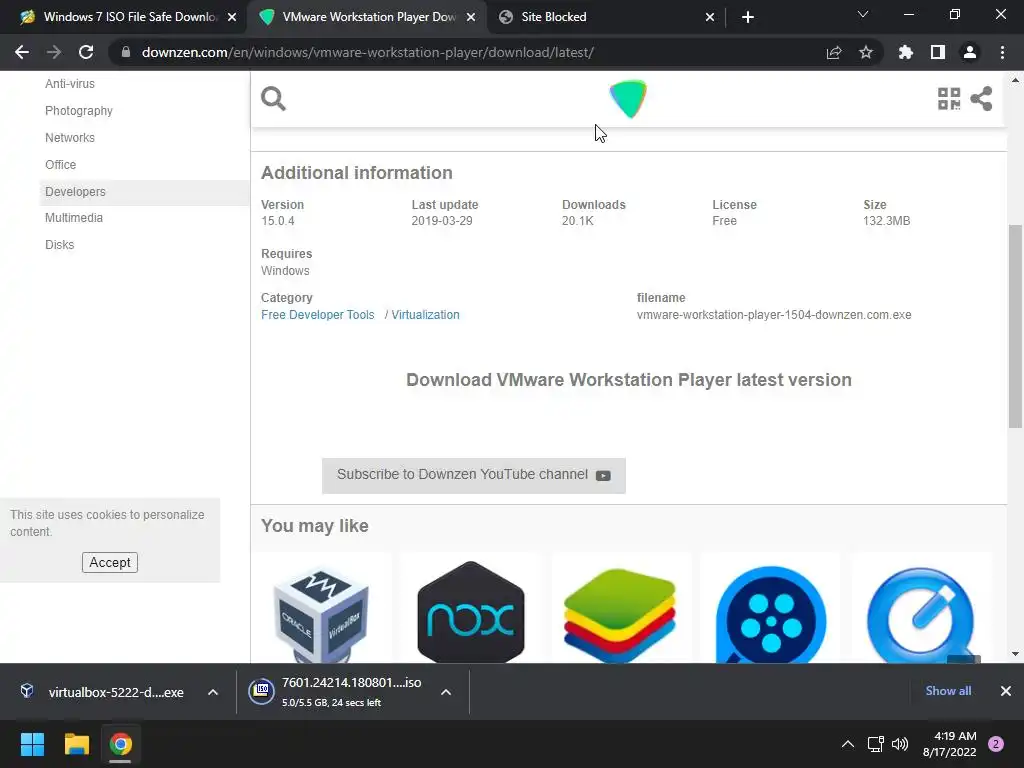Open the Photography category

(x=79, y=111)
